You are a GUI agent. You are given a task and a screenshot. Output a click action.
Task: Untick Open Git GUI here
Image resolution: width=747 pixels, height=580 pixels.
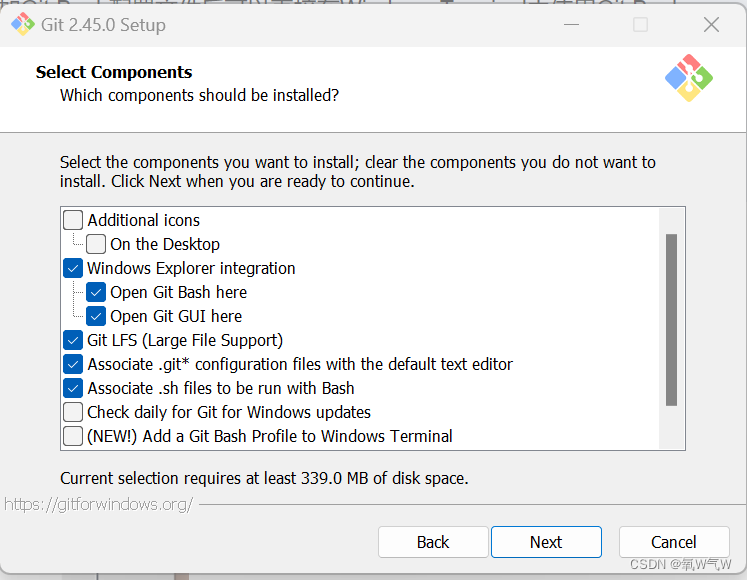pos(96,316)
